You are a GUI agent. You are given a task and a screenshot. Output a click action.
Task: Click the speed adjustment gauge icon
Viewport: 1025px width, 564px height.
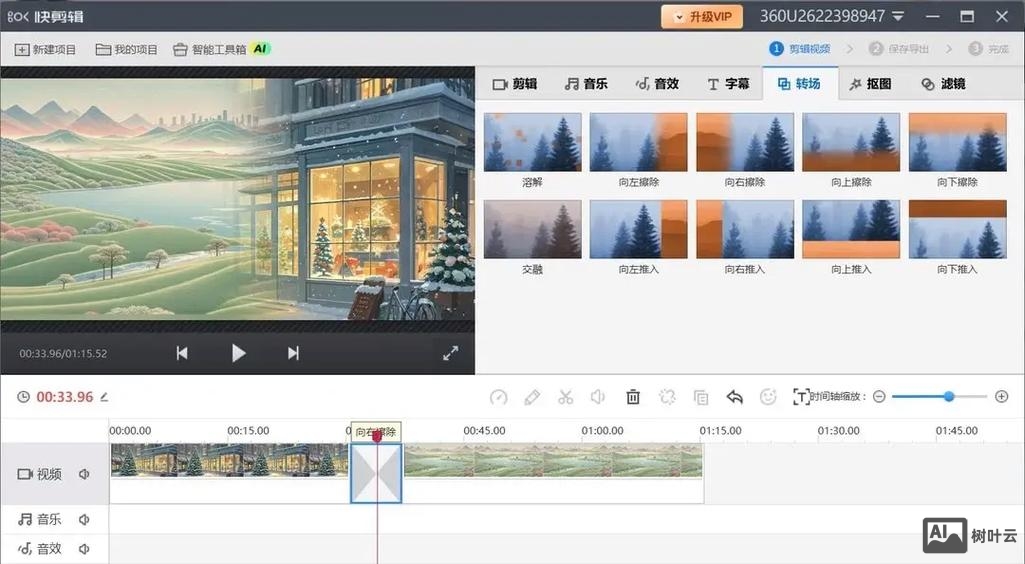click(x=499, y=397)
